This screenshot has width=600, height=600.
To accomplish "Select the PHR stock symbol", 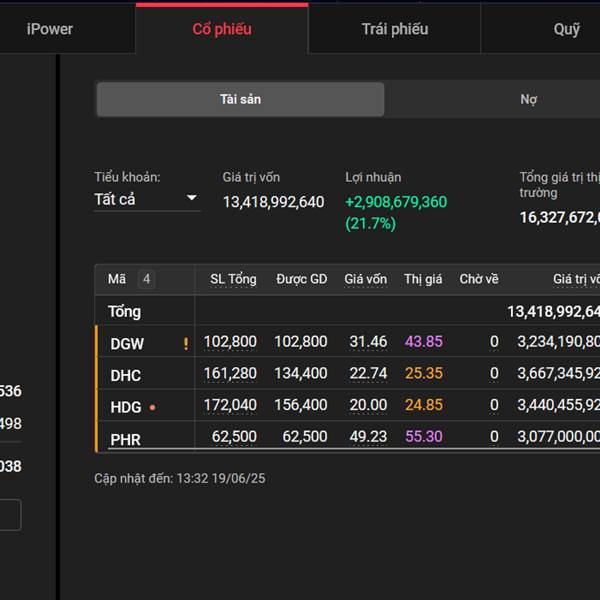I will (x=126, y=439).
